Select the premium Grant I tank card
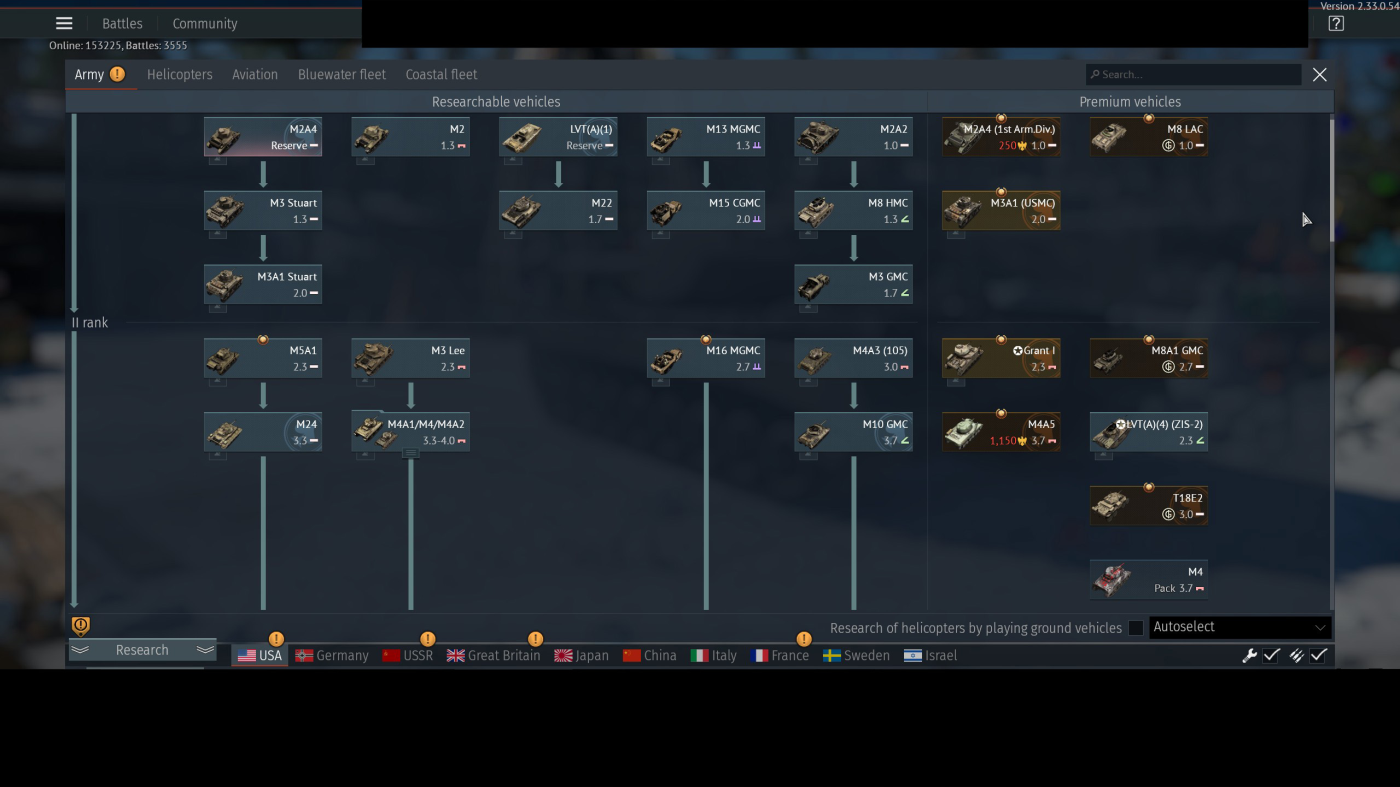 point(1001,358)
